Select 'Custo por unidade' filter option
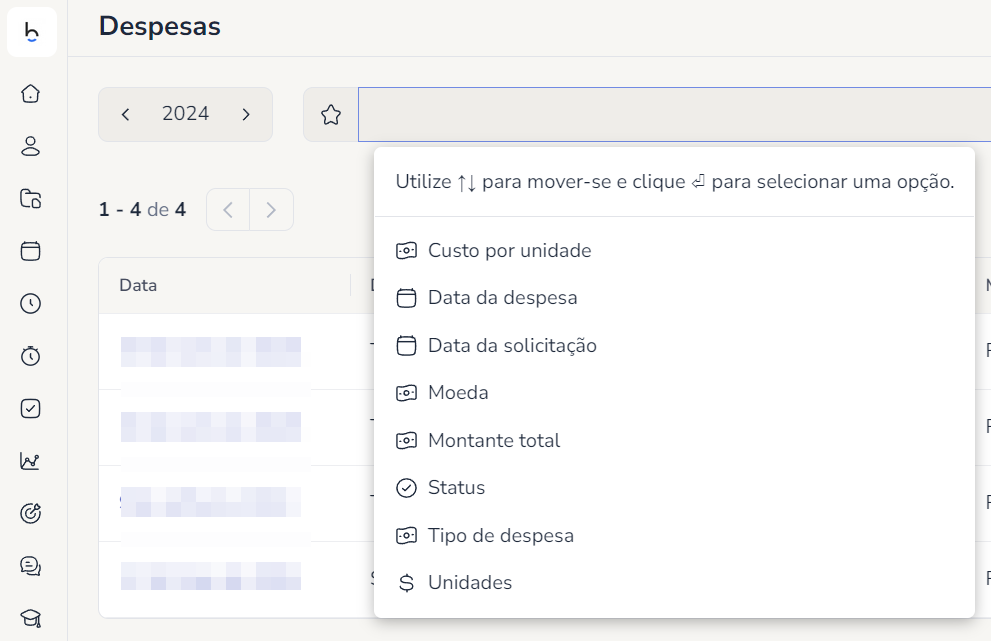The height and width of the screenshot is (641, 991). tap(509, 251)
